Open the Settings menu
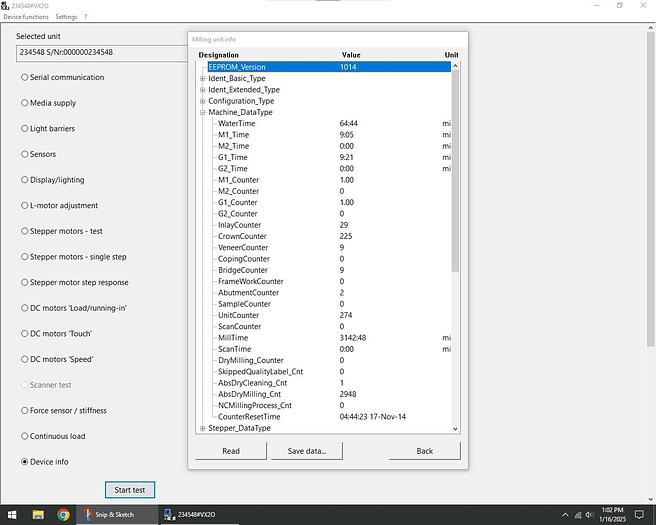The image size is (656, 525). click(x=66, y=17)
